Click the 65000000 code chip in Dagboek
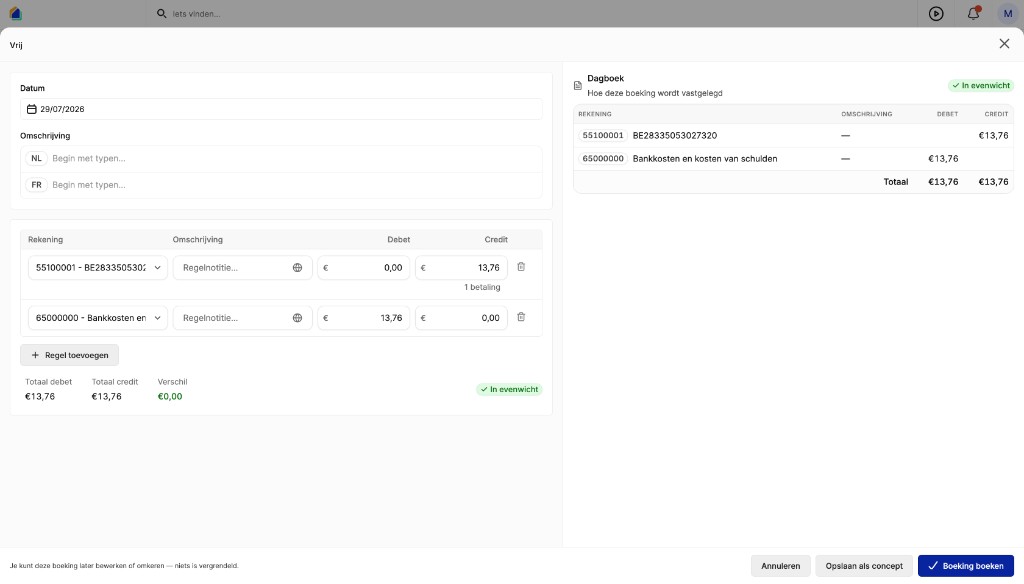 point(603,159)
